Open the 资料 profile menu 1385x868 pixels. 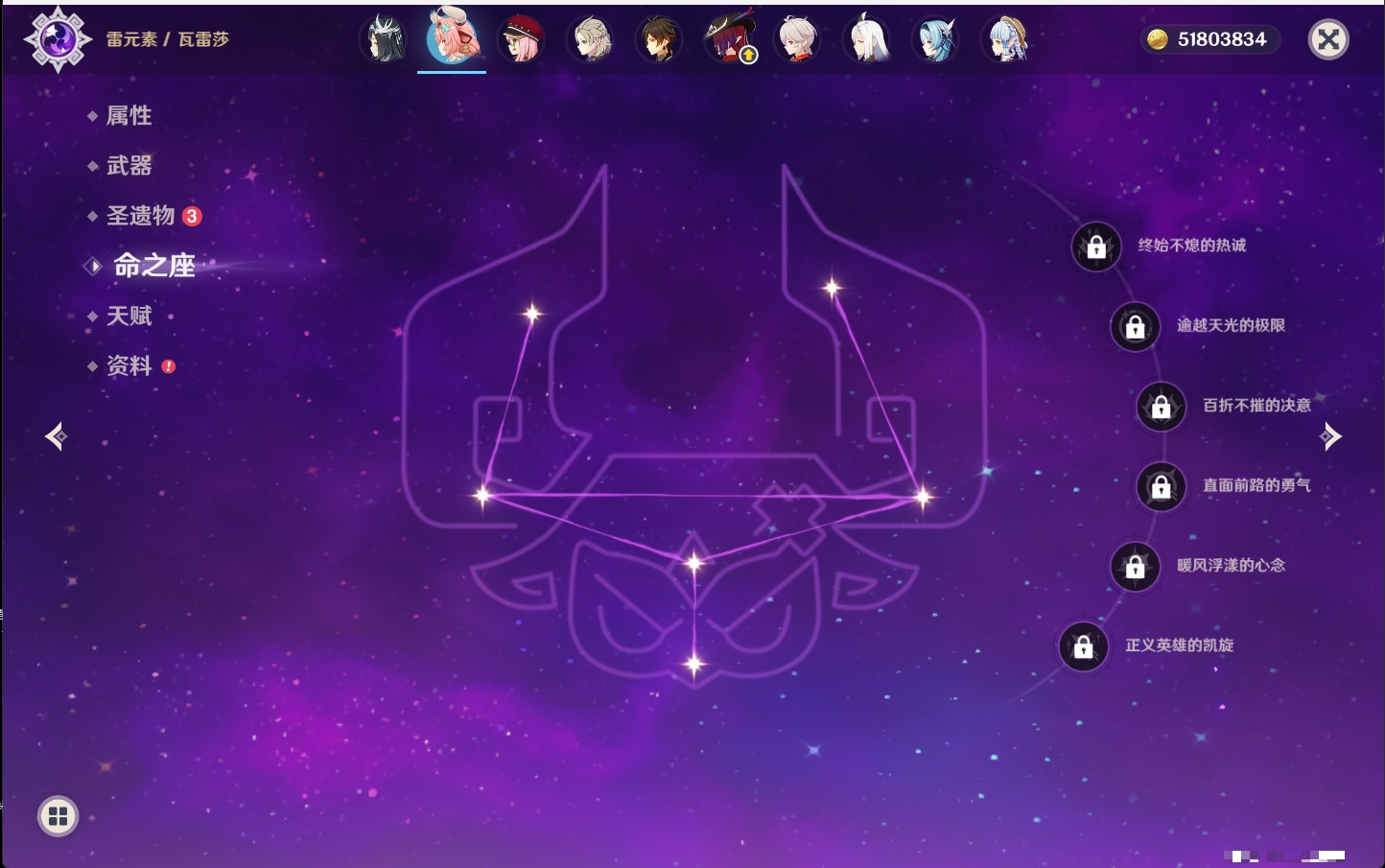(x=129, y=365)
